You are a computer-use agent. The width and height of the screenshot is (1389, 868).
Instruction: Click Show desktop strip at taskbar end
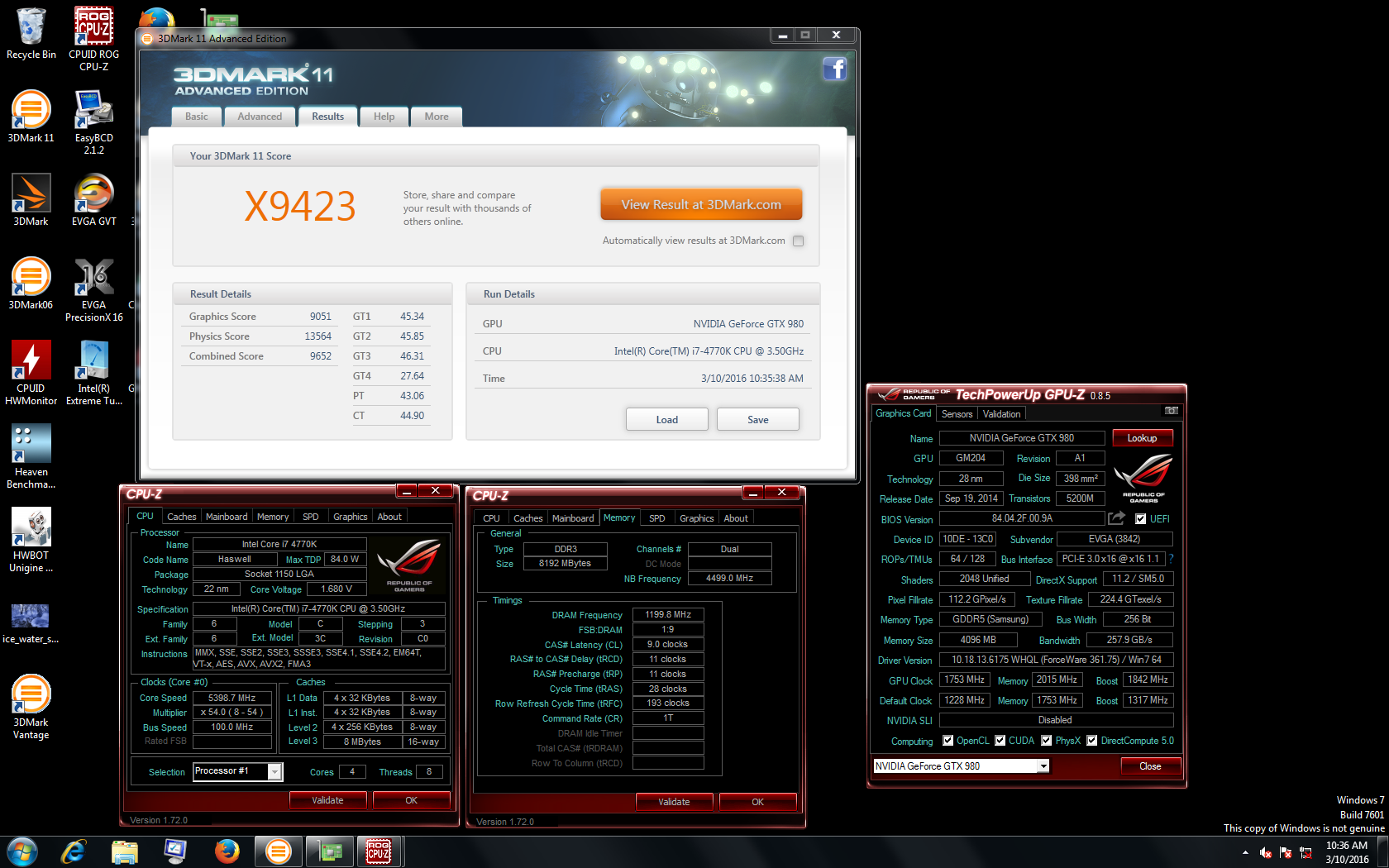pyautogui.click(x=1383, y=852)
